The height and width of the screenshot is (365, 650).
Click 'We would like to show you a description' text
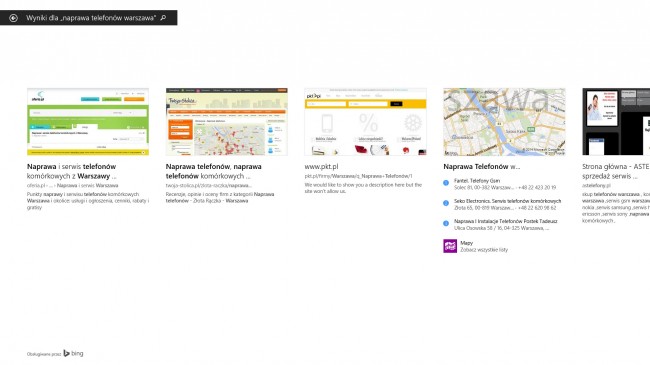pyautogui.click(x=363, y=188)
